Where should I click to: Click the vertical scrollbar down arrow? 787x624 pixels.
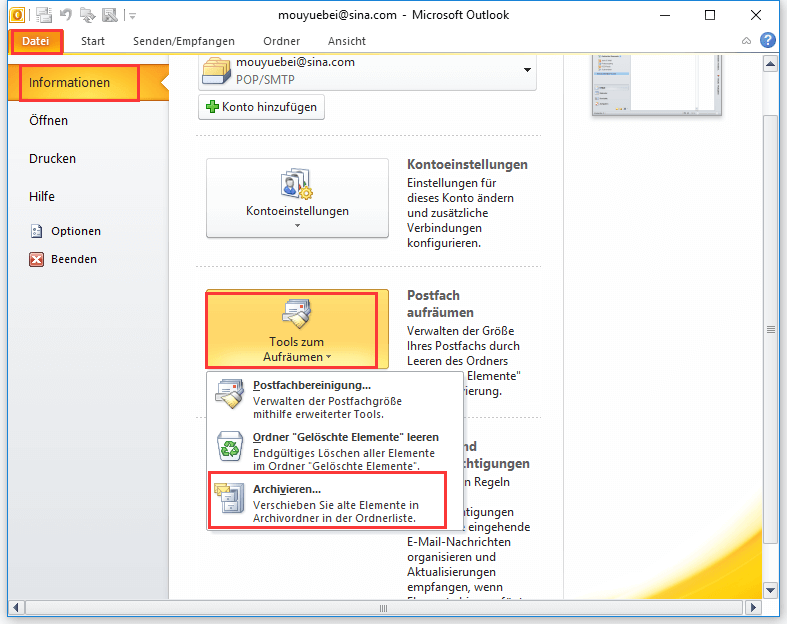coord(770,590)
